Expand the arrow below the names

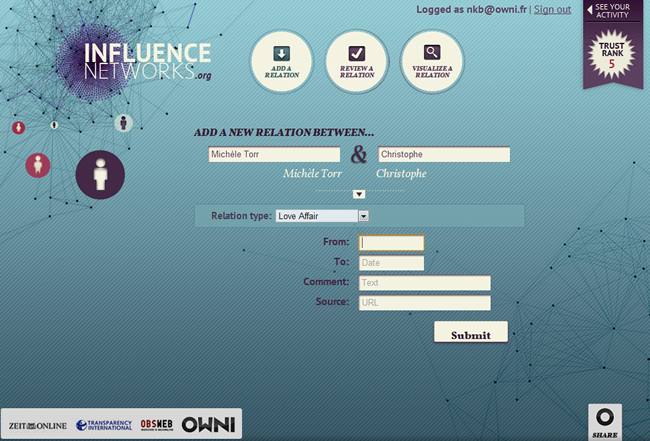point(359,194)
